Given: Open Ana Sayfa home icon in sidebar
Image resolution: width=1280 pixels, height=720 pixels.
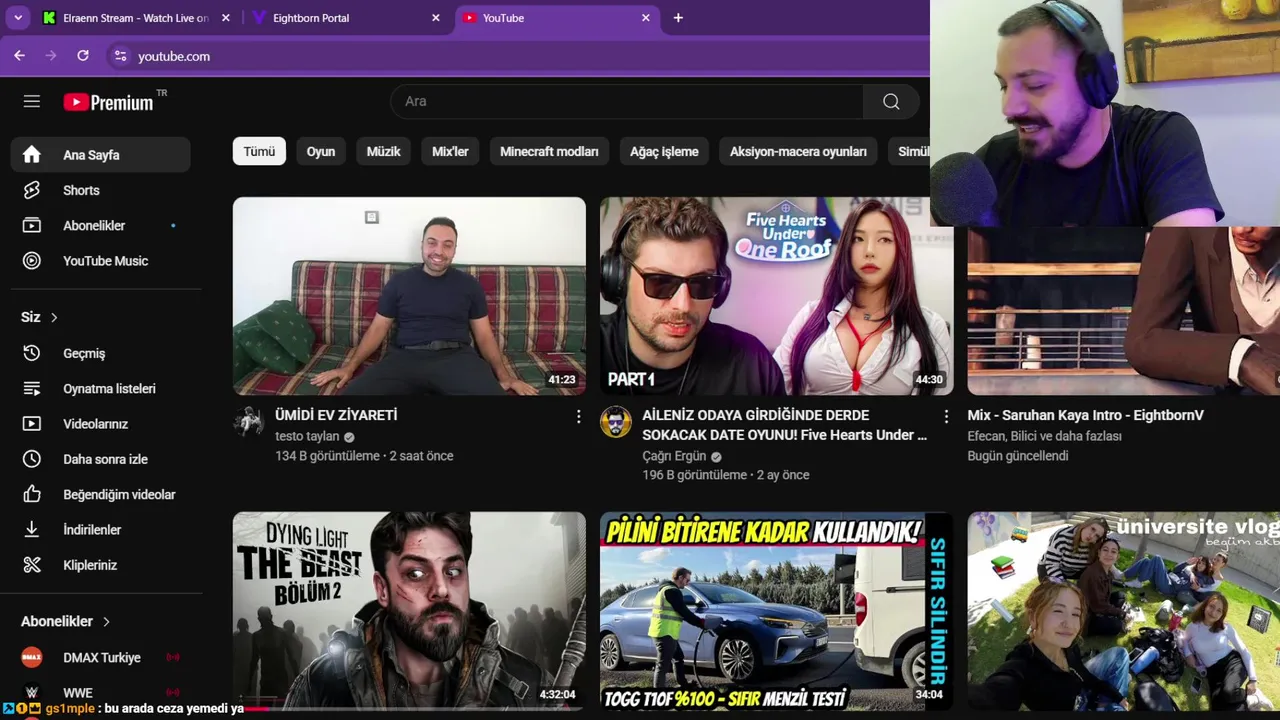Looking at the screenshot, I should 32,155.
